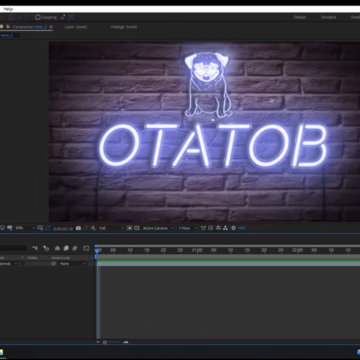Open the 50% magnification dropdown
Screen dimensions: 360x360
(x=25, y=228)
